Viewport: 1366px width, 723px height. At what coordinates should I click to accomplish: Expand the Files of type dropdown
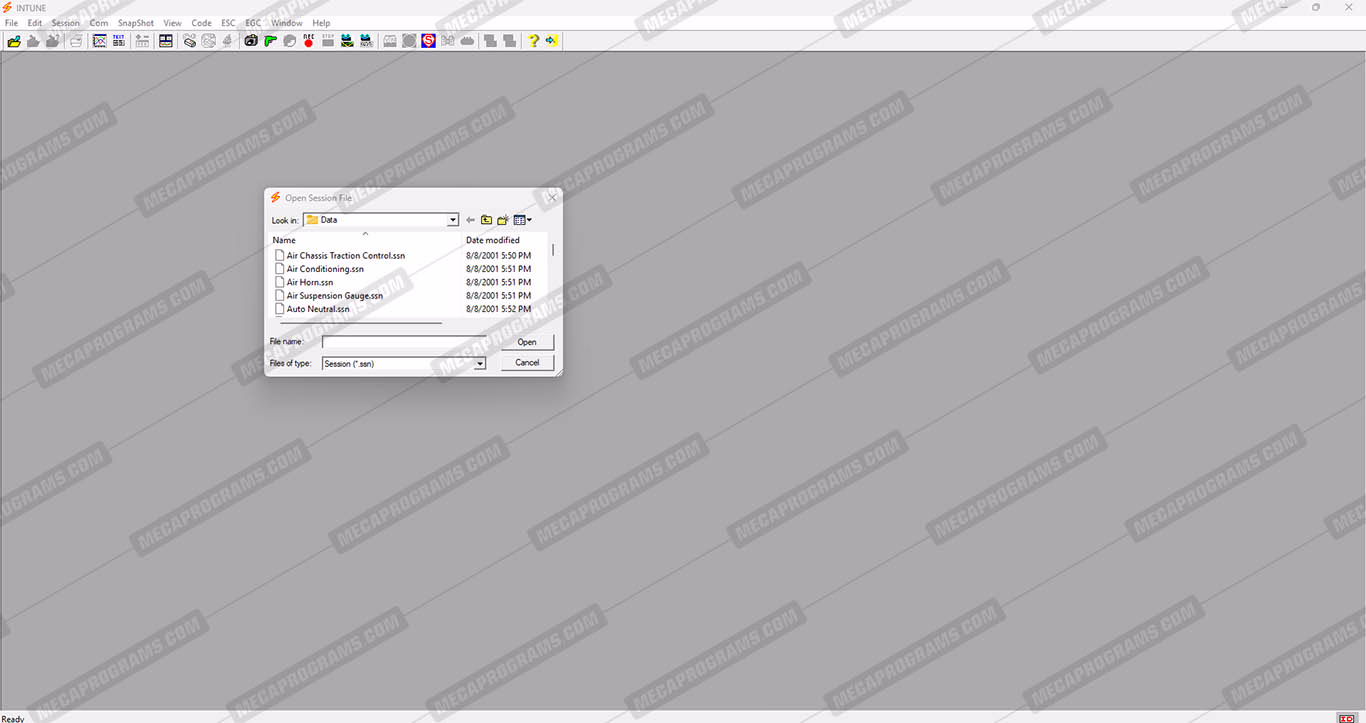[x=480, y=364]
